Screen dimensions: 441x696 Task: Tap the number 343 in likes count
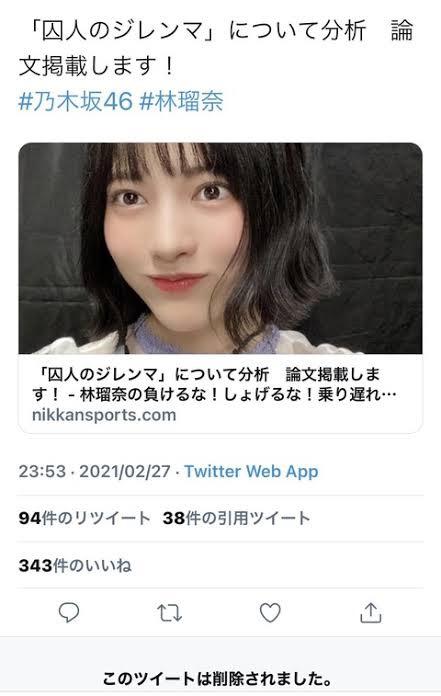coord(35,566)
